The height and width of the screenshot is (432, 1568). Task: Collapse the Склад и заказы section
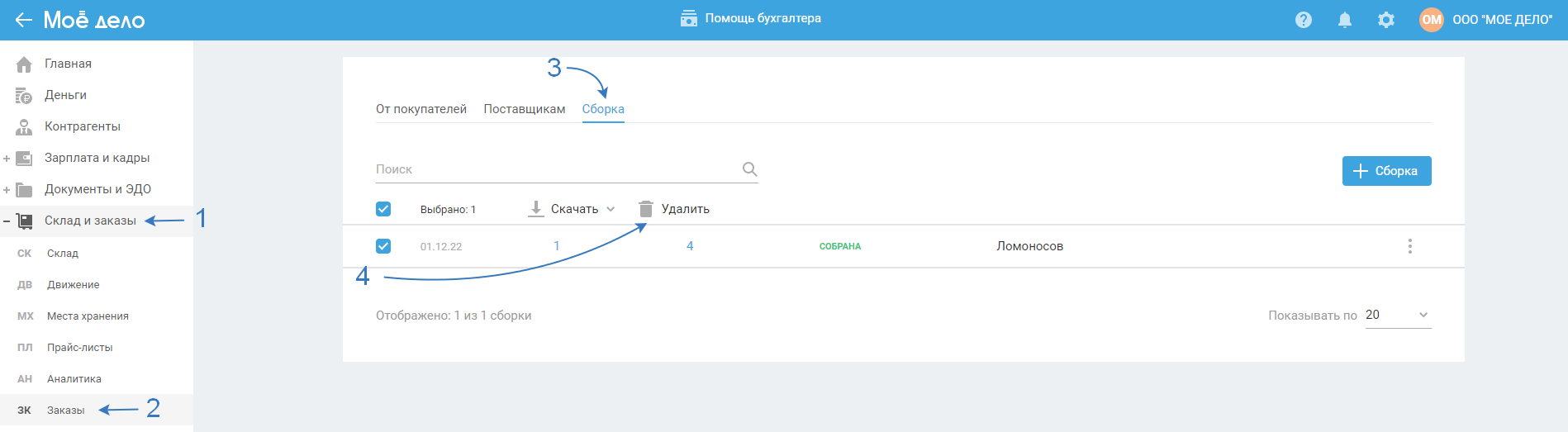pyautogui.click(x=7, y=221)
